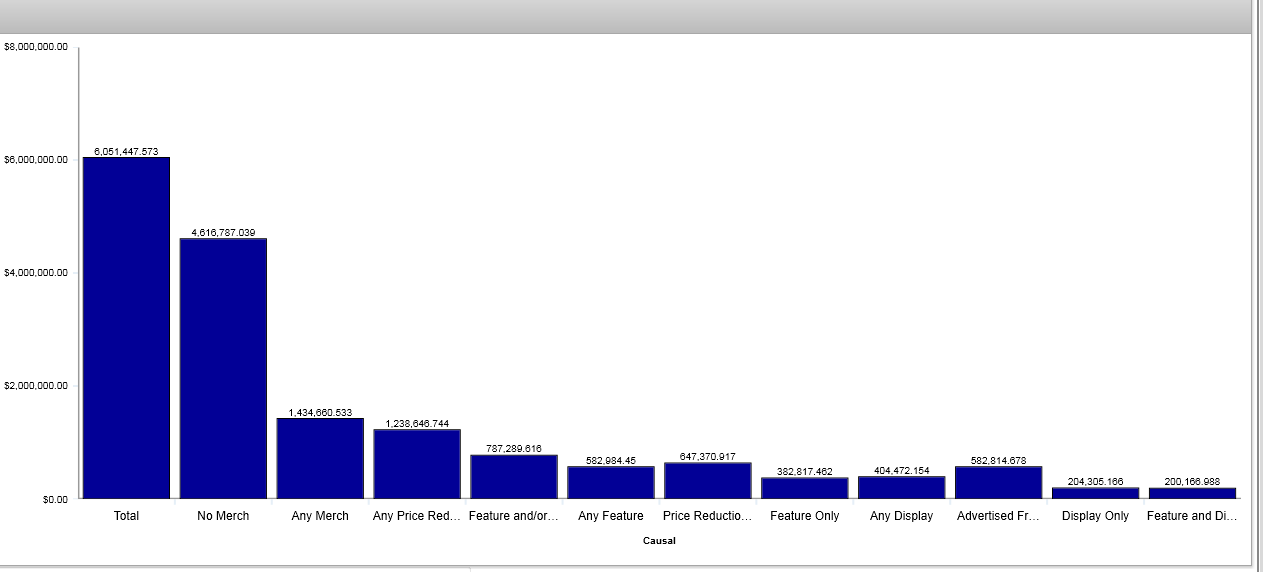Click the 1,434,660.533 data label
The width and height of the screenshot is (1263, 572).
click(320, 412)
